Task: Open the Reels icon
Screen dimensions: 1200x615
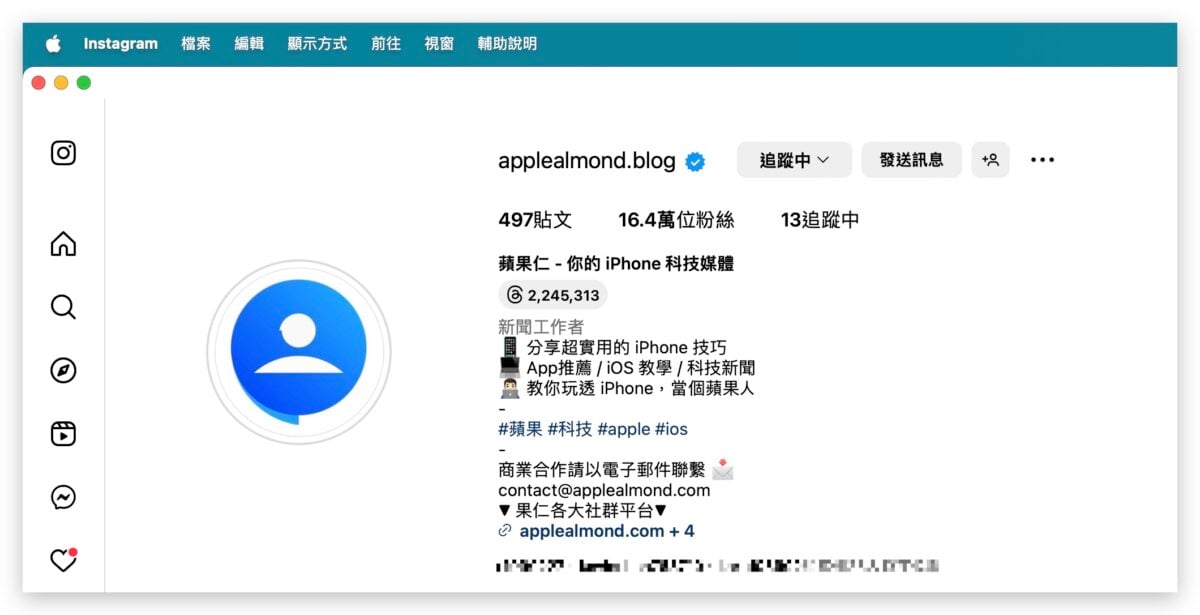Action: 63,434
